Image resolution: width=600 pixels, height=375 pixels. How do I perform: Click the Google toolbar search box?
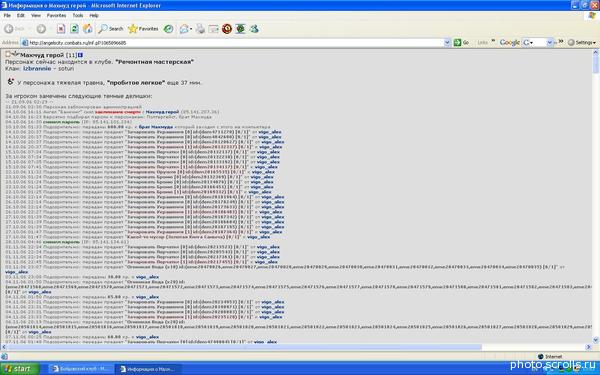click(539, 42)
